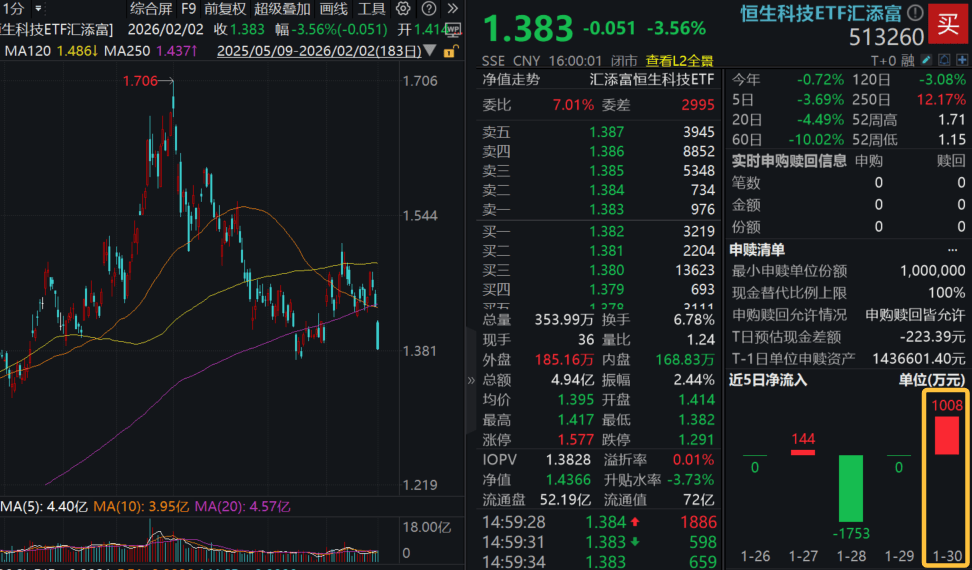Expand date range dropdown triangle

430,49
